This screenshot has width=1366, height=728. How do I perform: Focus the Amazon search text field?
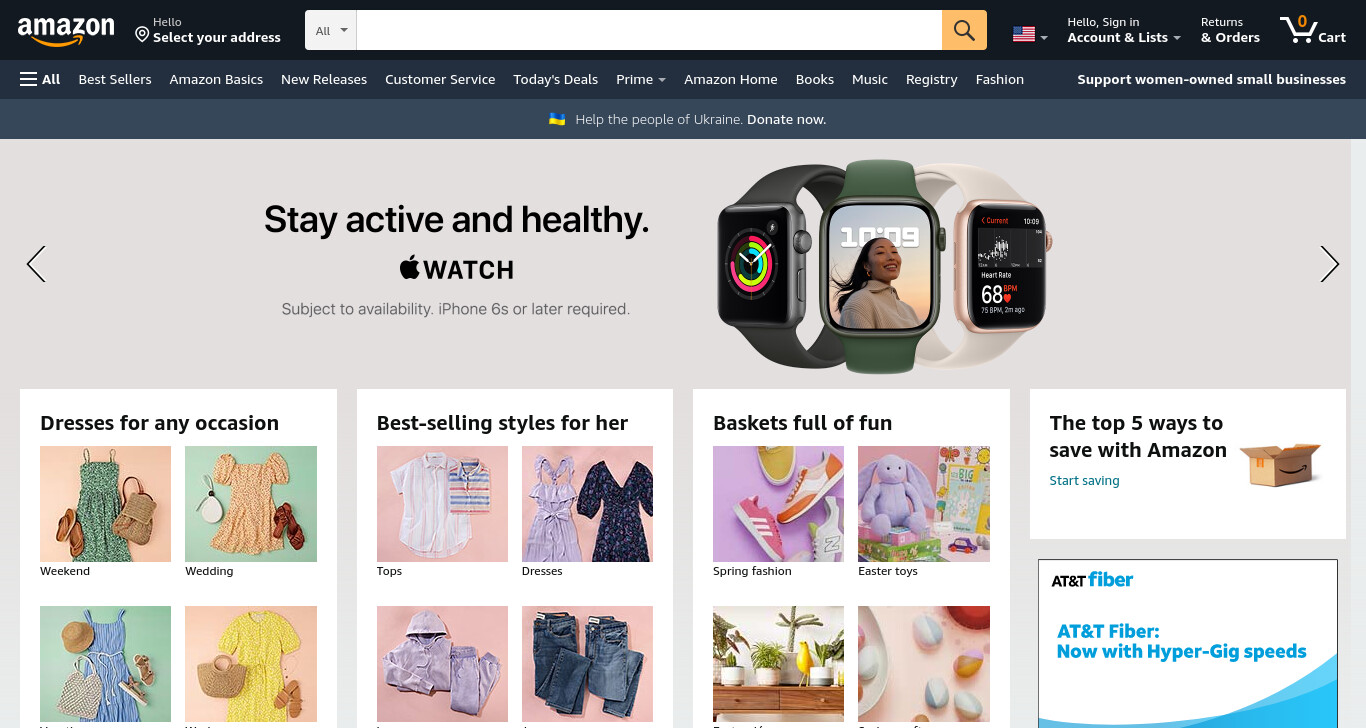tap(649, 30)
